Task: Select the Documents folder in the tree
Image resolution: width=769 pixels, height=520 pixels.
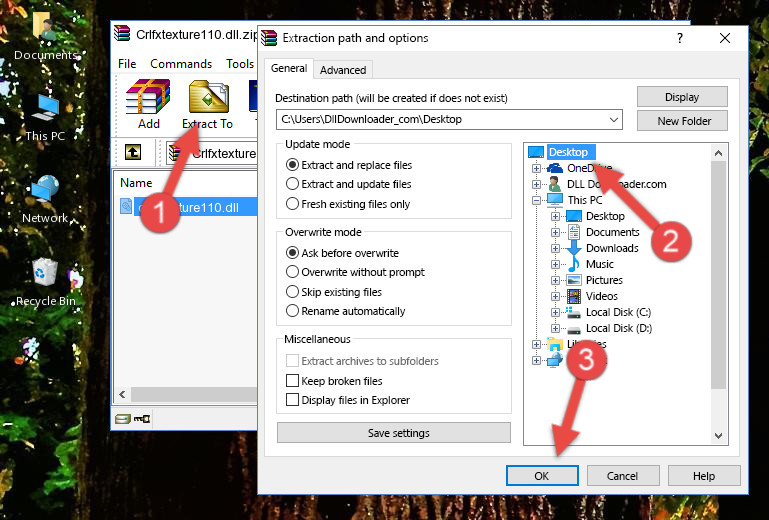Action: pos(613,232)
